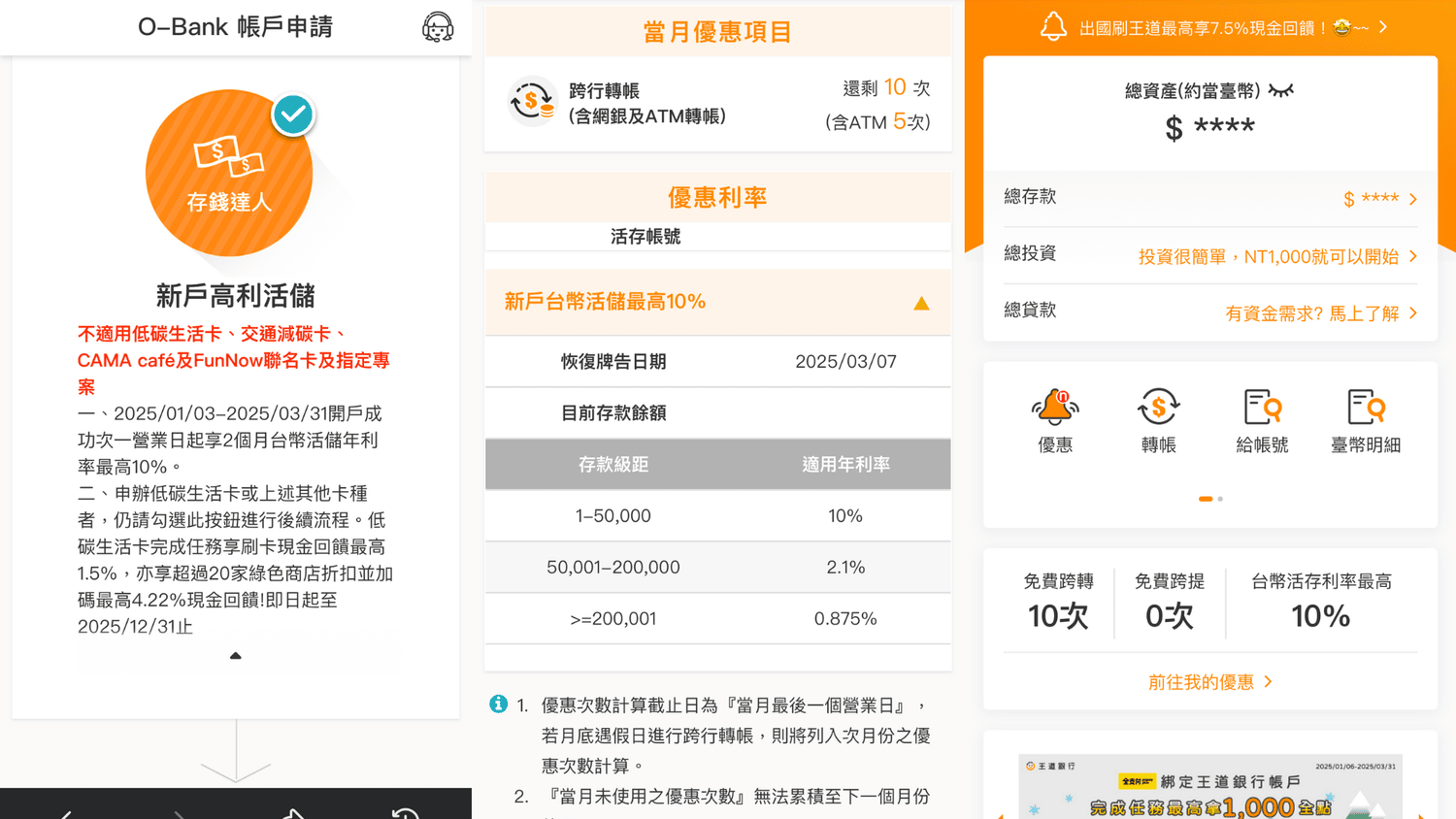Click the 台幣活存利率最高 10% figure
Screen dimensions: 1456x819
[1321, 615]
